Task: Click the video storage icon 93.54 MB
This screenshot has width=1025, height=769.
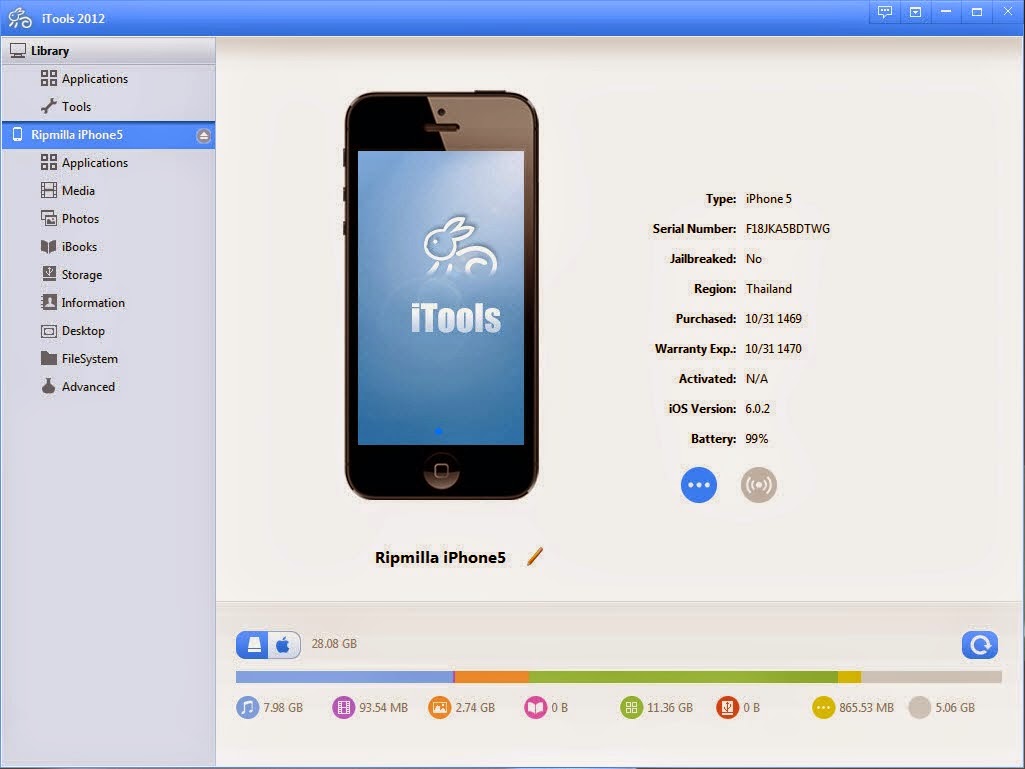Action: 343,708
